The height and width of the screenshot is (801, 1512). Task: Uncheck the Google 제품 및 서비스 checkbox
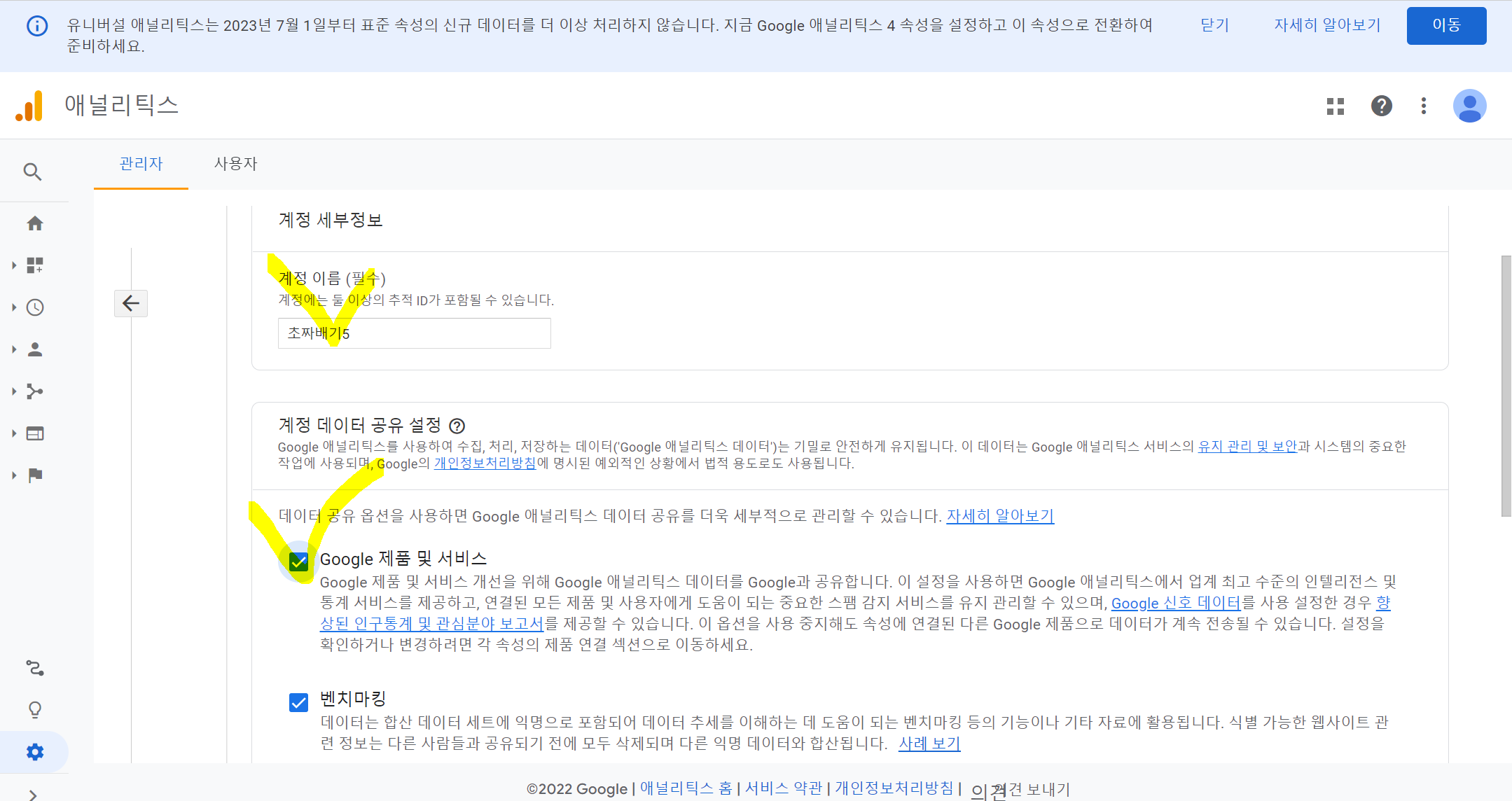pyautogui.click(x=299, y=562)
